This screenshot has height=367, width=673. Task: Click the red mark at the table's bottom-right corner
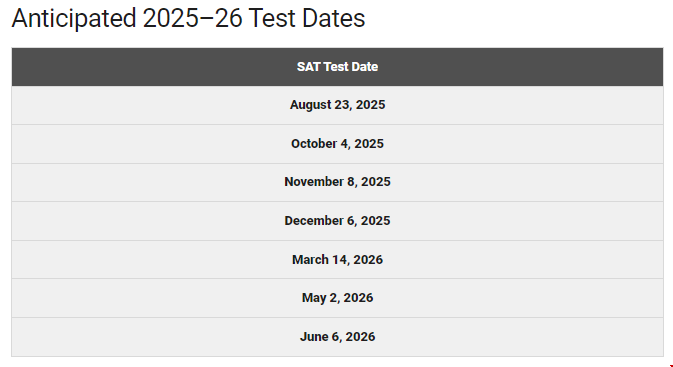(x=671, y=366)
